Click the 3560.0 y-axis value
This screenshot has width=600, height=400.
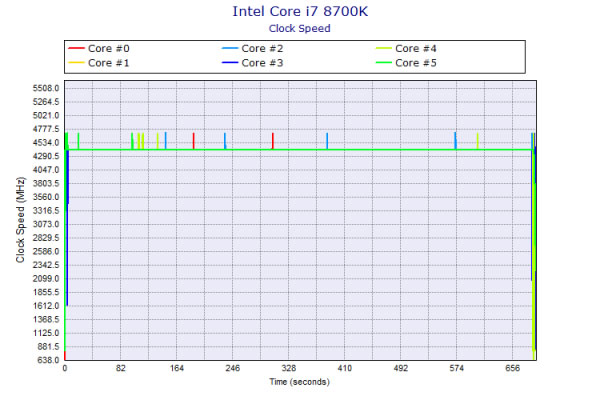(x=46, y=197)
